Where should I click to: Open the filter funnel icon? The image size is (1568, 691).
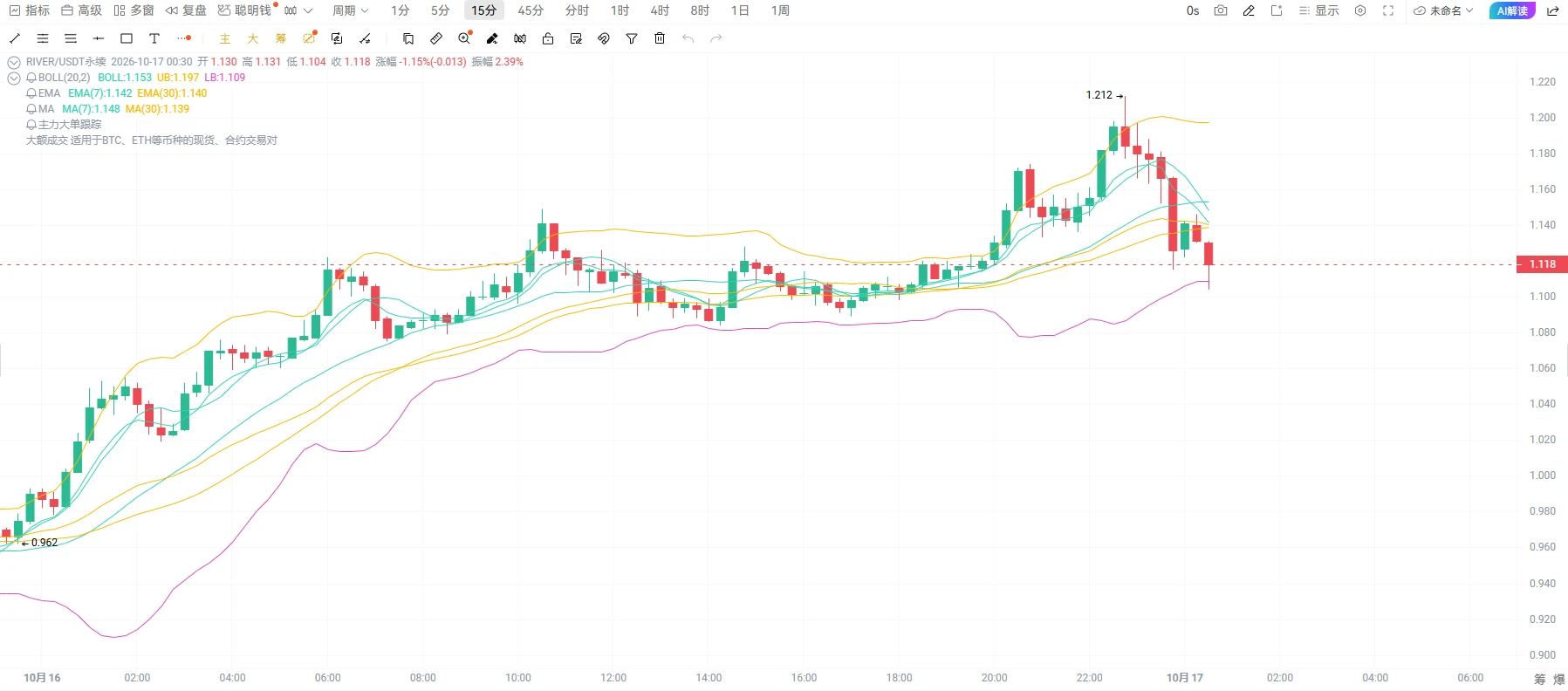(x=632, y=38)
